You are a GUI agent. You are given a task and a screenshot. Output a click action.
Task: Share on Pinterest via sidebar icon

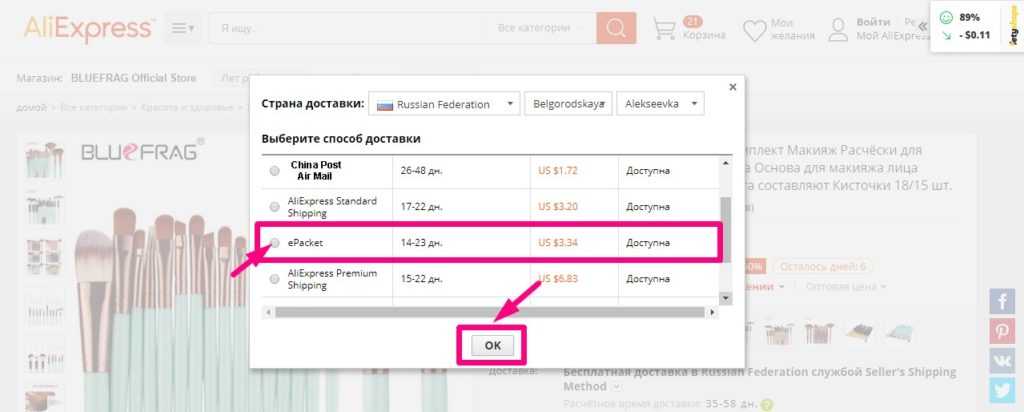(1003, 331)
